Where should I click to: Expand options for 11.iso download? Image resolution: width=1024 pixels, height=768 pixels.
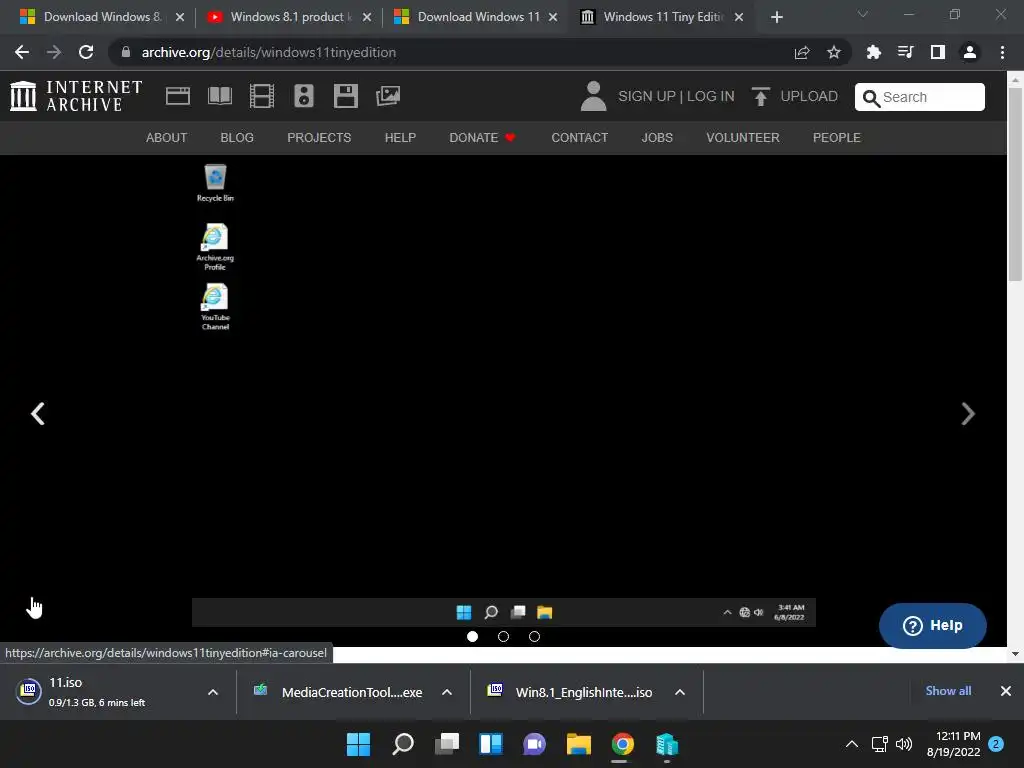click(x=213, y=692)
